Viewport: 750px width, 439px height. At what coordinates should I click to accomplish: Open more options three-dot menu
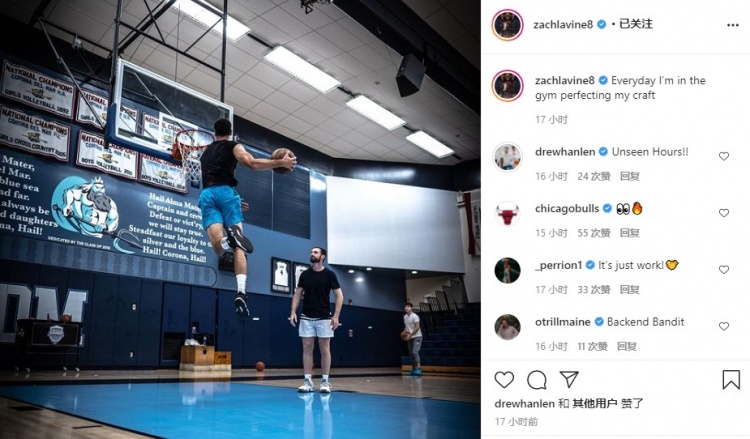(732, 25)
